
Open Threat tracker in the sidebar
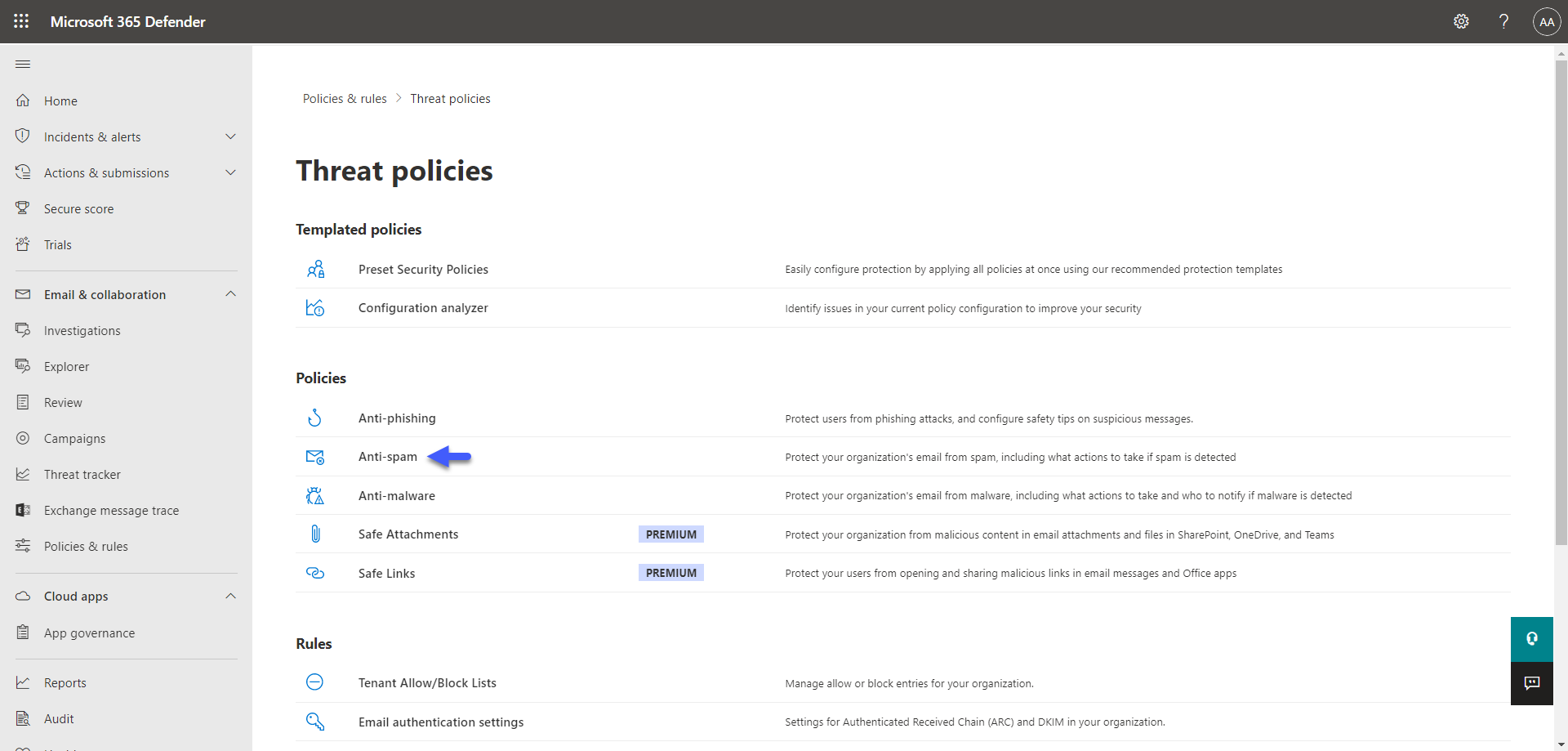82,474
